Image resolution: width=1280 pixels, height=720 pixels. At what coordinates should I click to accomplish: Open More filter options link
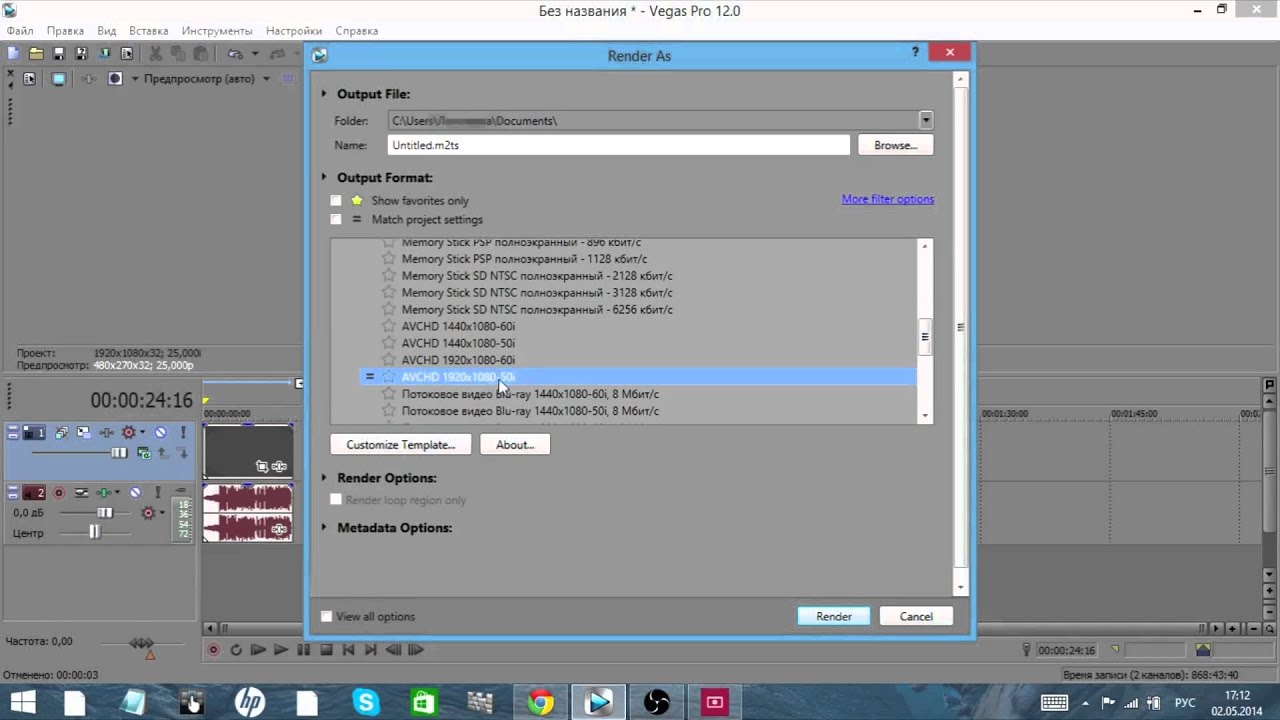click(x=888, y=199)
